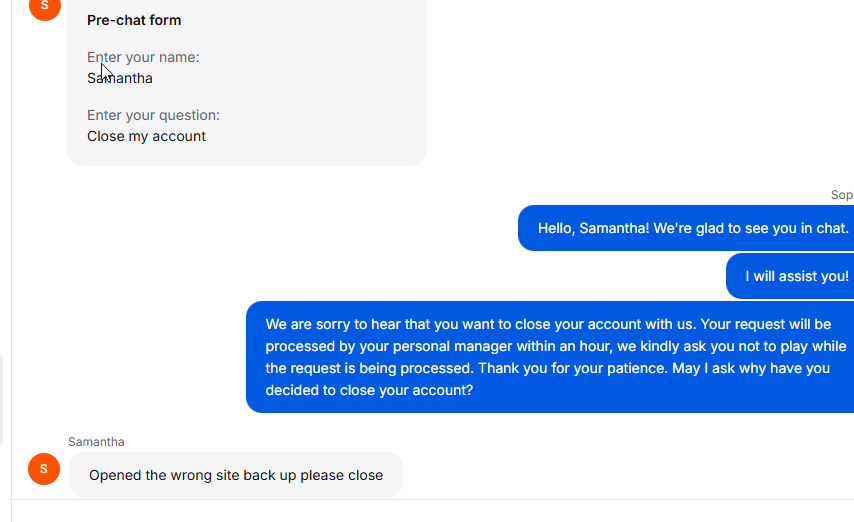This screenshot has width=854, height=522.
Task: Click the "Opened the wrong site" message bubble
Action: click(x=236, y=475)
